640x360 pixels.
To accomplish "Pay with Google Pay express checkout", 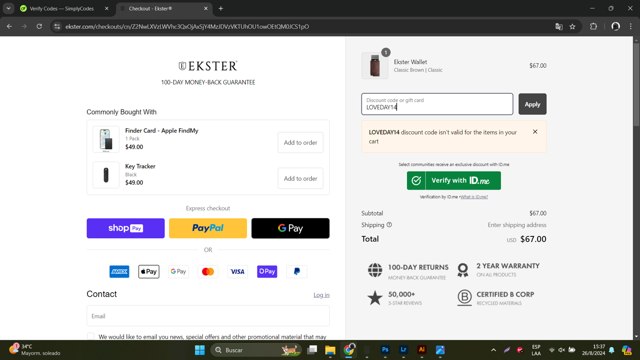I will 290,228.
